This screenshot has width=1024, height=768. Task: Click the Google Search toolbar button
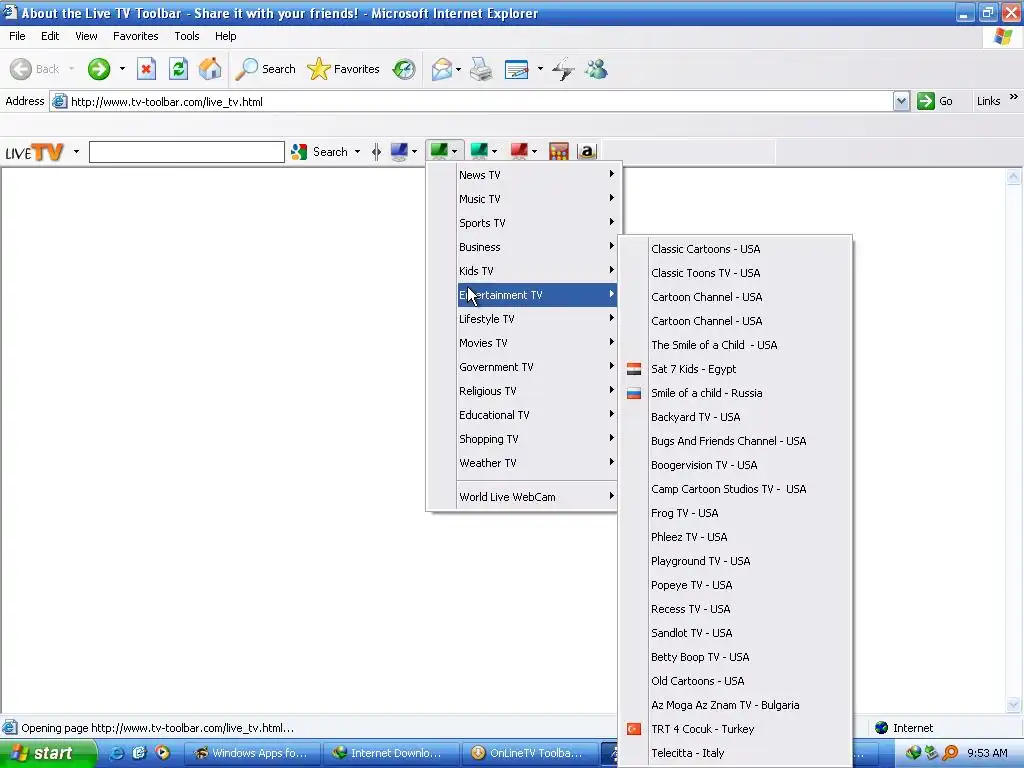pyautogui.click(x=320, y=152)
